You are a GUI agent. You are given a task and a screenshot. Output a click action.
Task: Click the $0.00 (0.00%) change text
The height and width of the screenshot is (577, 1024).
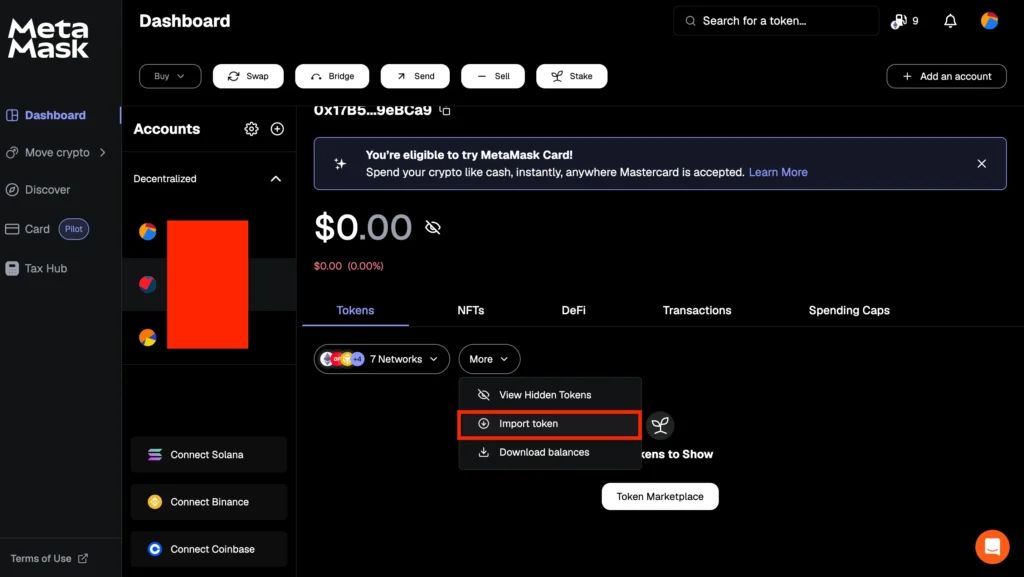(x=349, y=266)
